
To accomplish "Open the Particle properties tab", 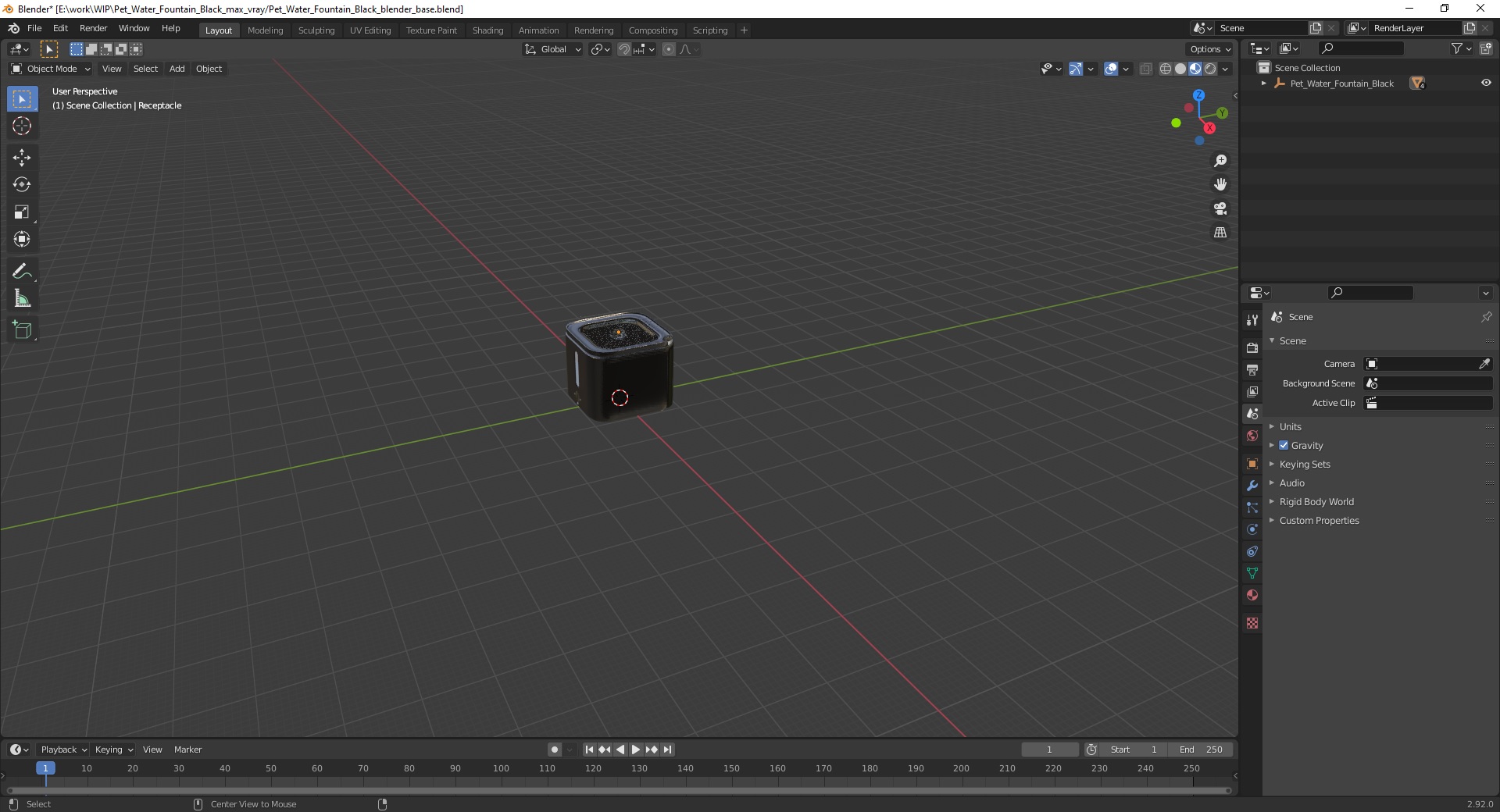I will pyautogui.click(x=1252, y=507).
